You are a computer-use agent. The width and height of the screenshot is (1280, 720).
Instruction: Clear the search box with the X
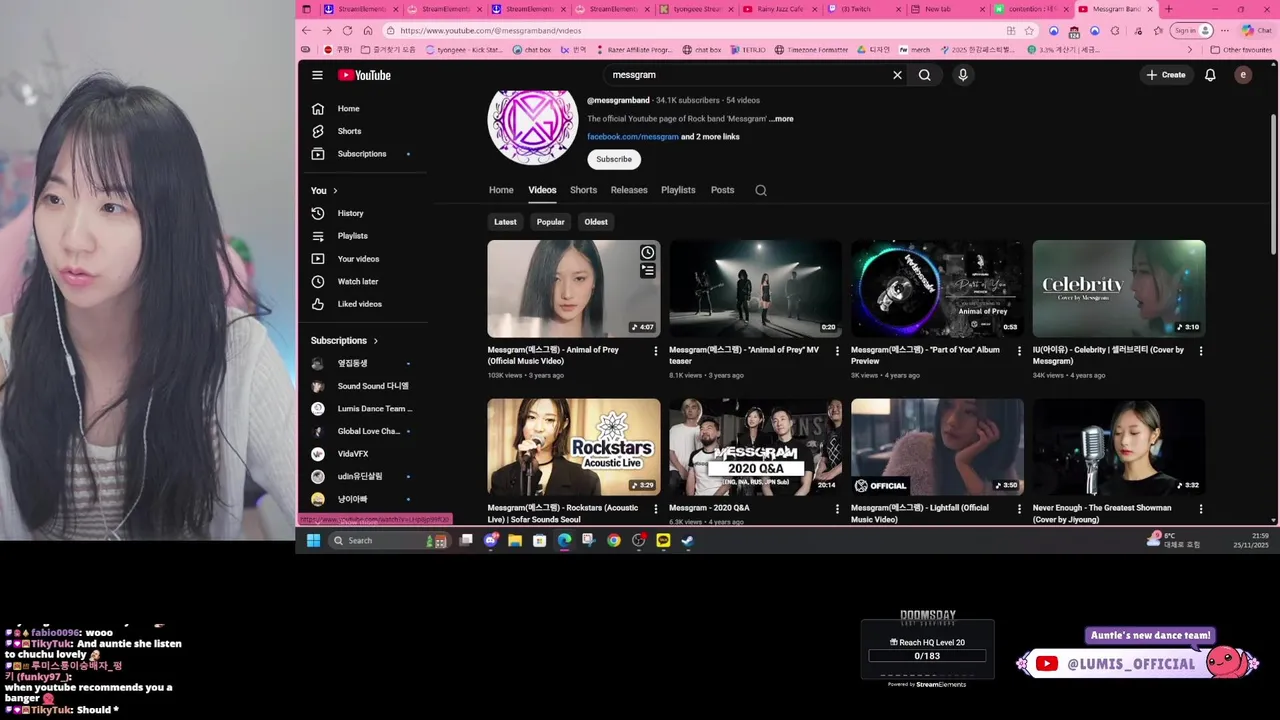[897, 75]
